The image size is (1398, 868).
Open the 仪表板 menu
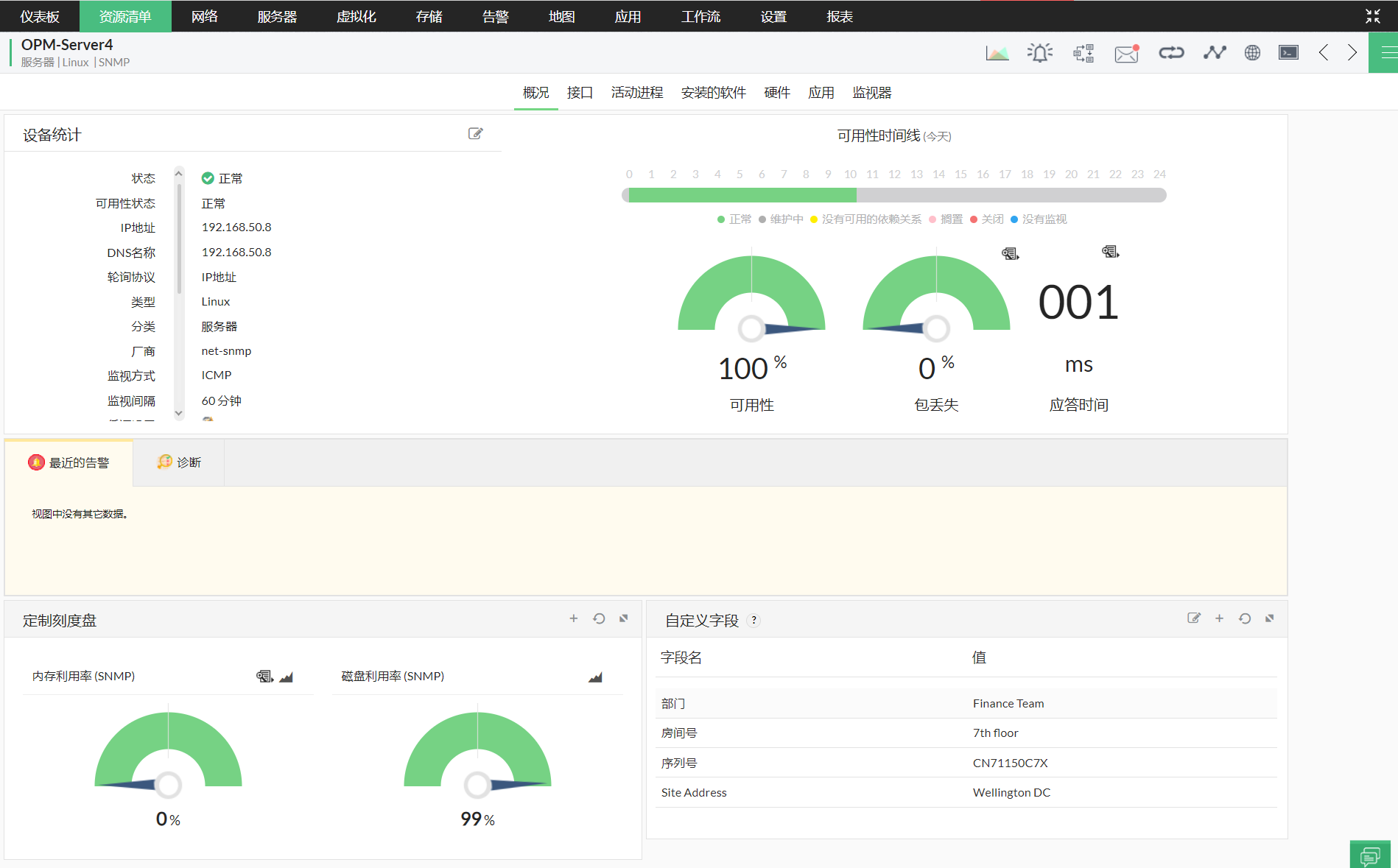coord(40,16)
